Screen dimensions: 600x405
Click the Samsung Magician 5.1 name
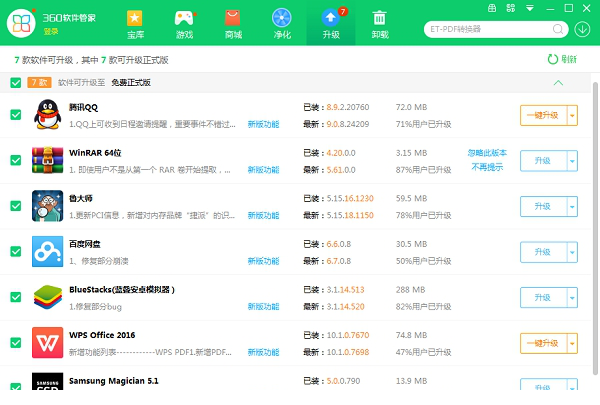[114, 381]
